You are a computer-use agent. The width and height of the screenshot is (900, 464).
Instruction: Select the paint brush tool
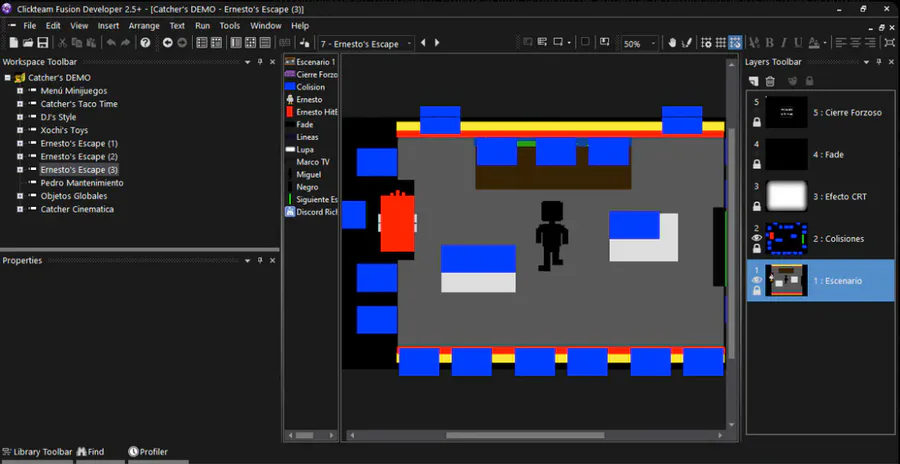coord(686,42)
